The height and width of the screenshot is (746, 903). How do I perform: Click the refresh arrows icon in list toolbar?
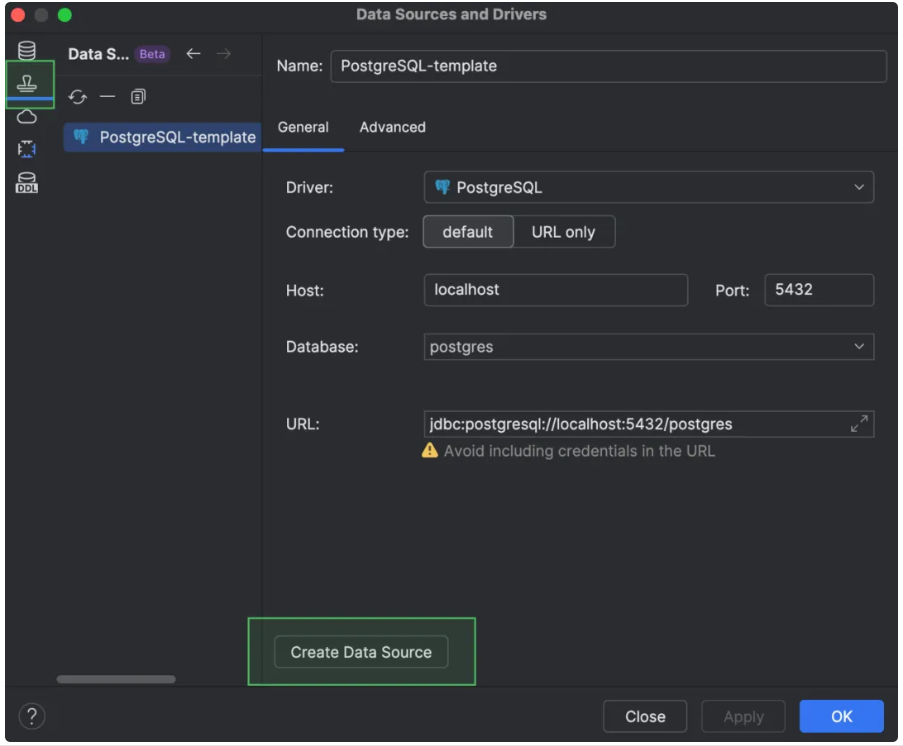point(77,97)
